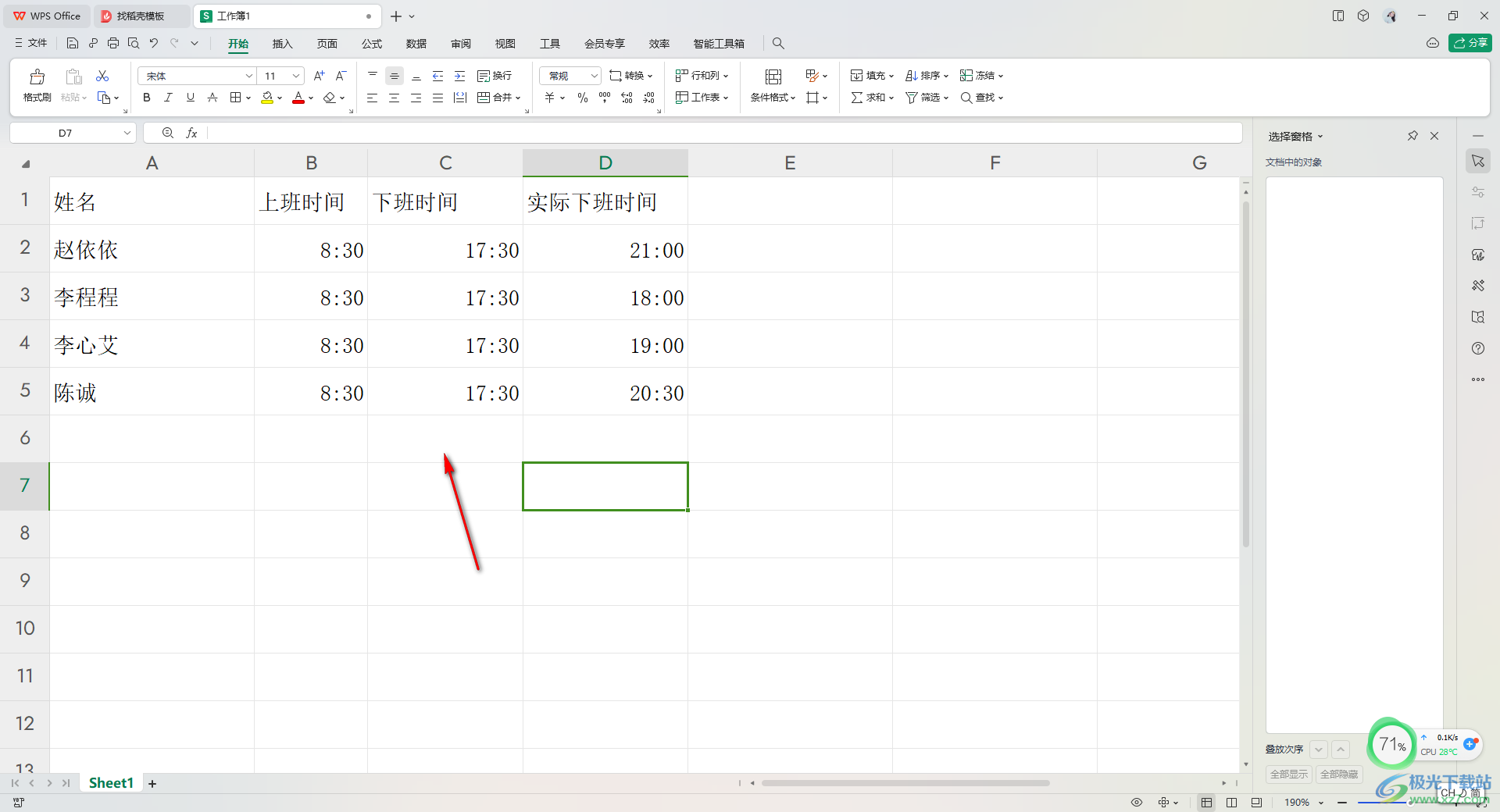Toggle Italic formatting
This screenshot has width=1500, height=812.
tap(169, 98)
